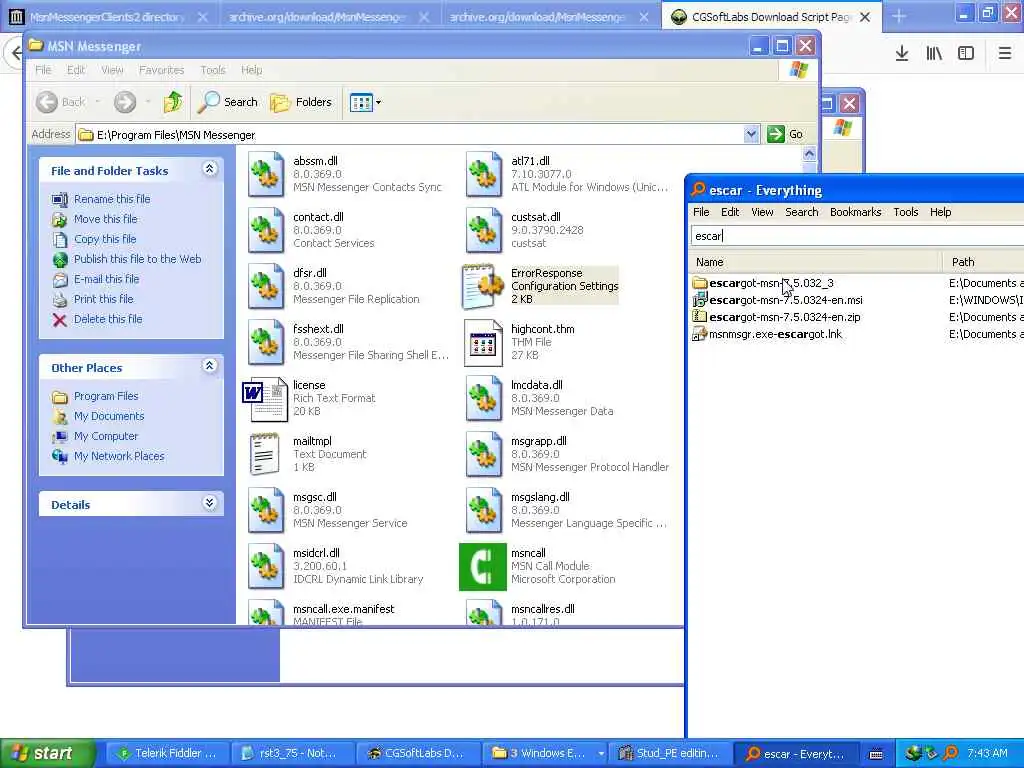1024x768 pixels.
Task: Open the Explorer File menu
Action: tap(43, 70)
